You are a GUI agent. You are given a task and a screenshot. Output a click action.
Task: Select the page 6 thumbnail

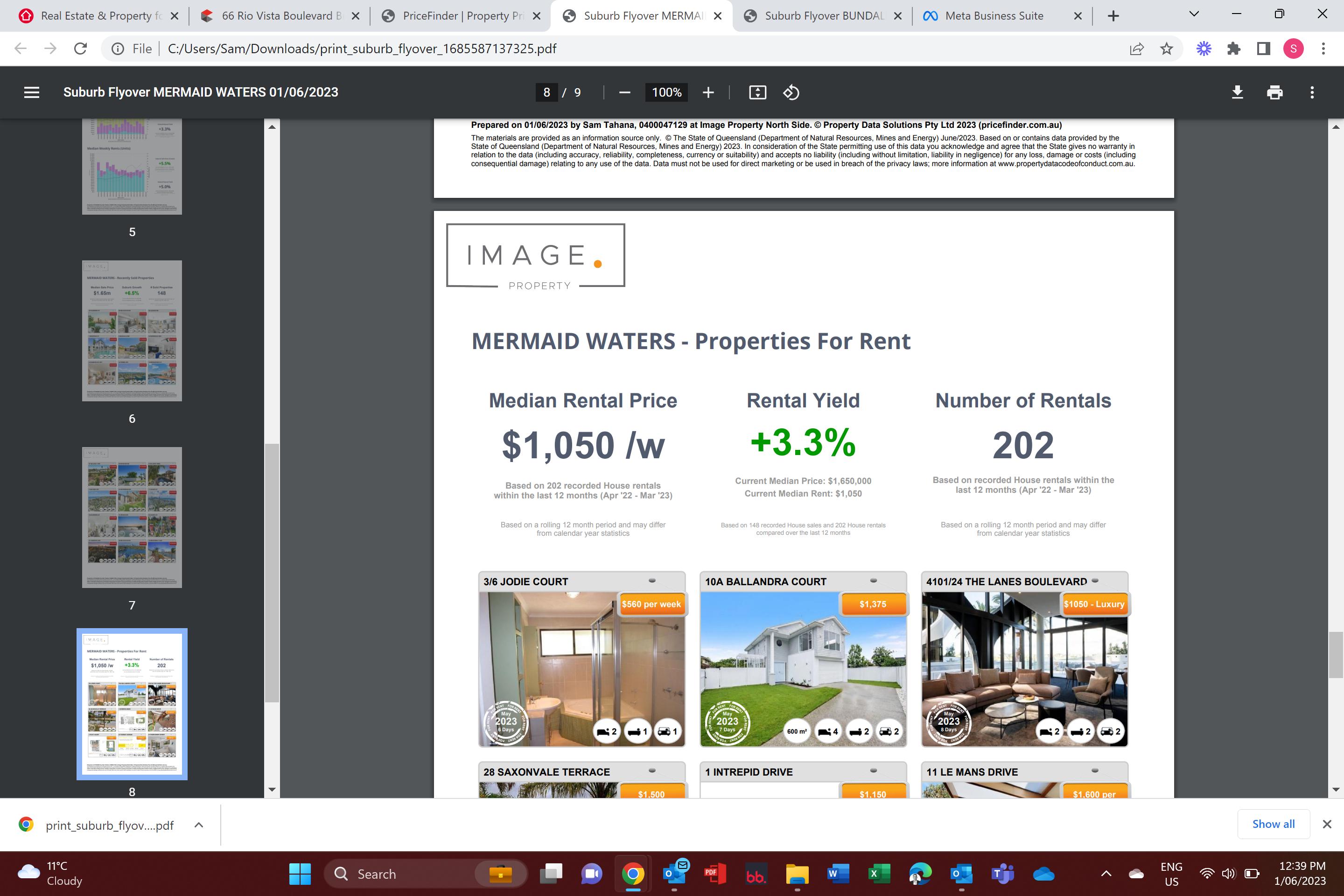pos(132,331)
